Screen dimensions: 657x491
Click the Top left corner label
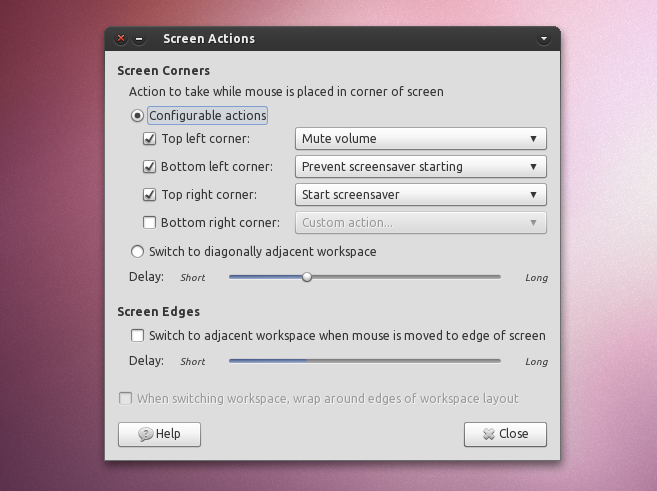[x=206, y=139]
